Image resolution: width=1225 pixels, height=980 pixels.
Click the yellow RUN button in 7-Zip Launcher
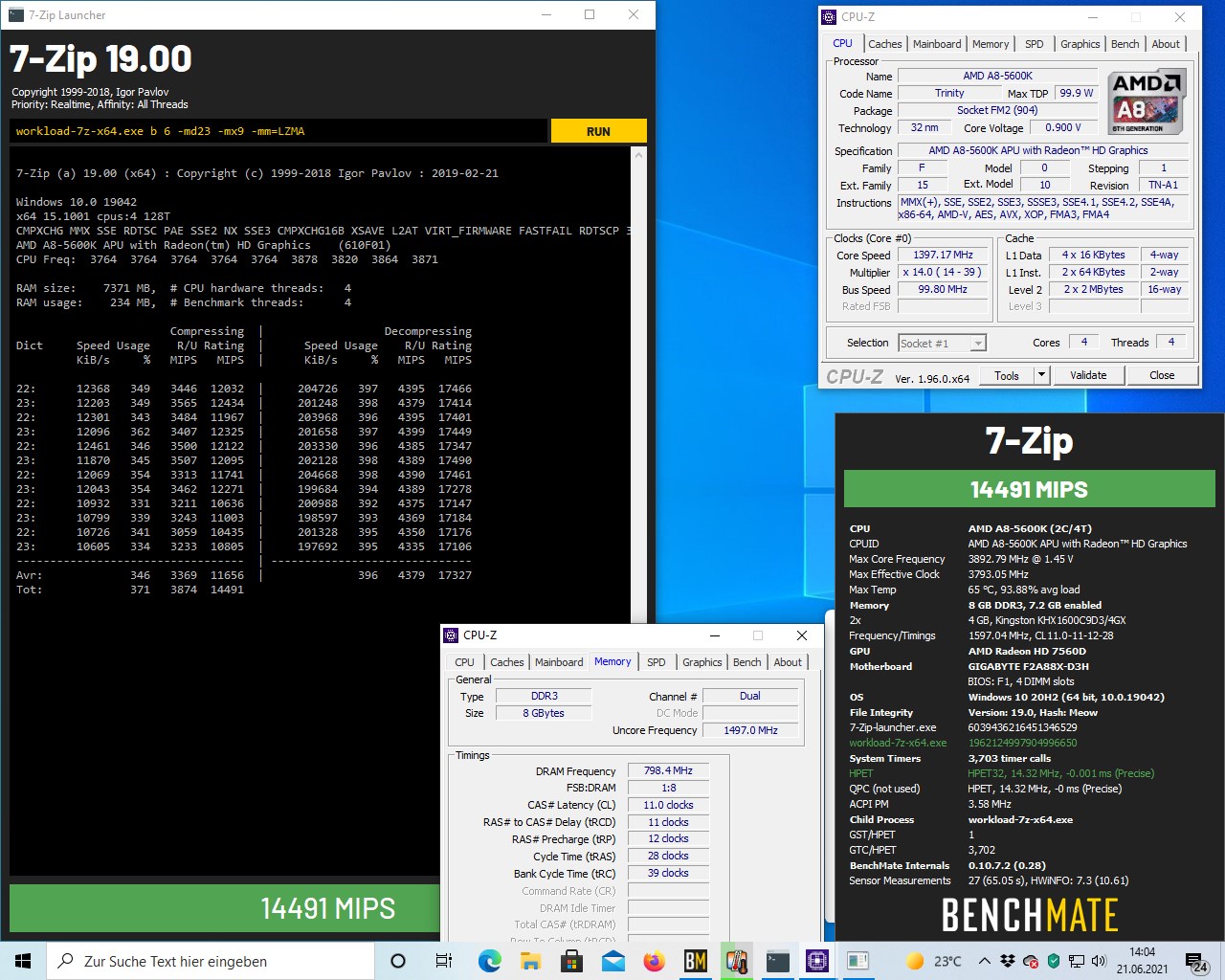pyautogui.click(x=598, y=131)
